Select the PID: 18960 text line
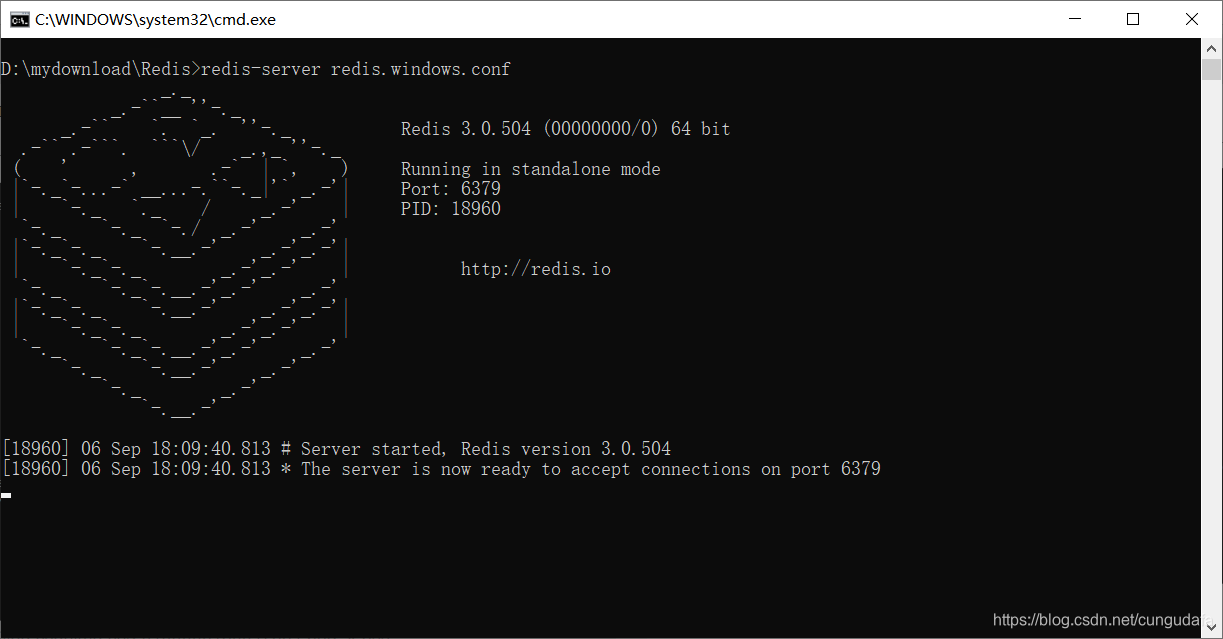1223x639 pixels. [449, 208]
